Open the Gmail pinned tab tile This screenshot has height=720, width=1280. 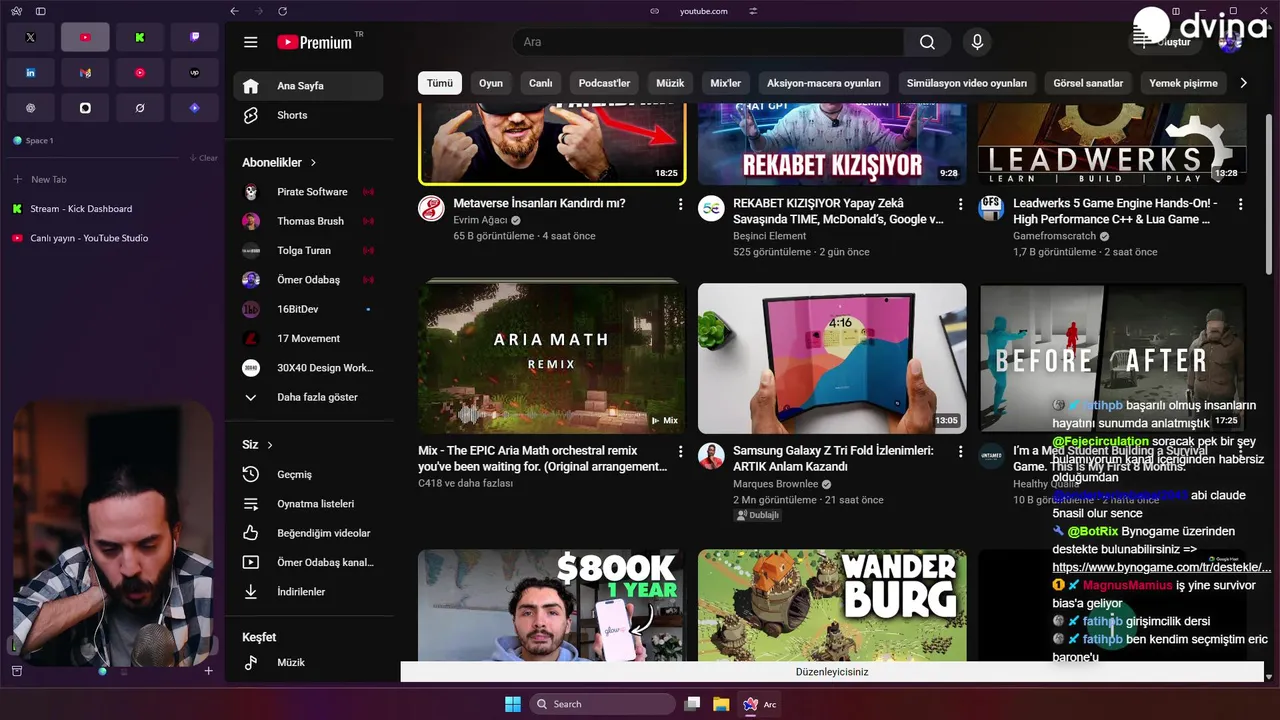[85, 72]
